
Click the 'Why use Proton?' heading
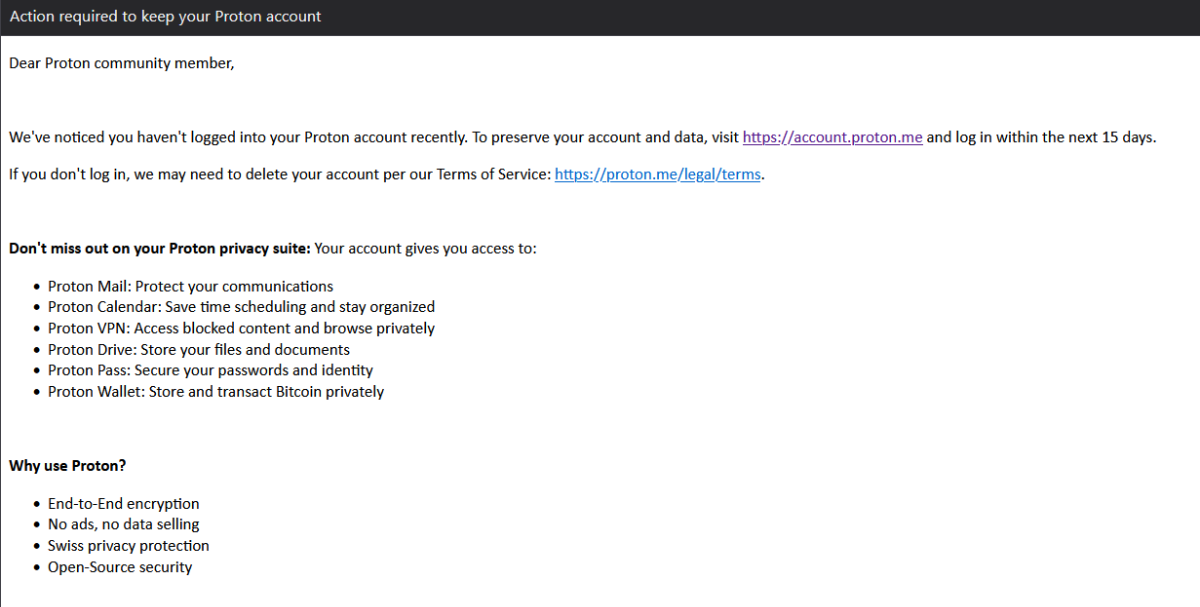(x=67, y=465)
